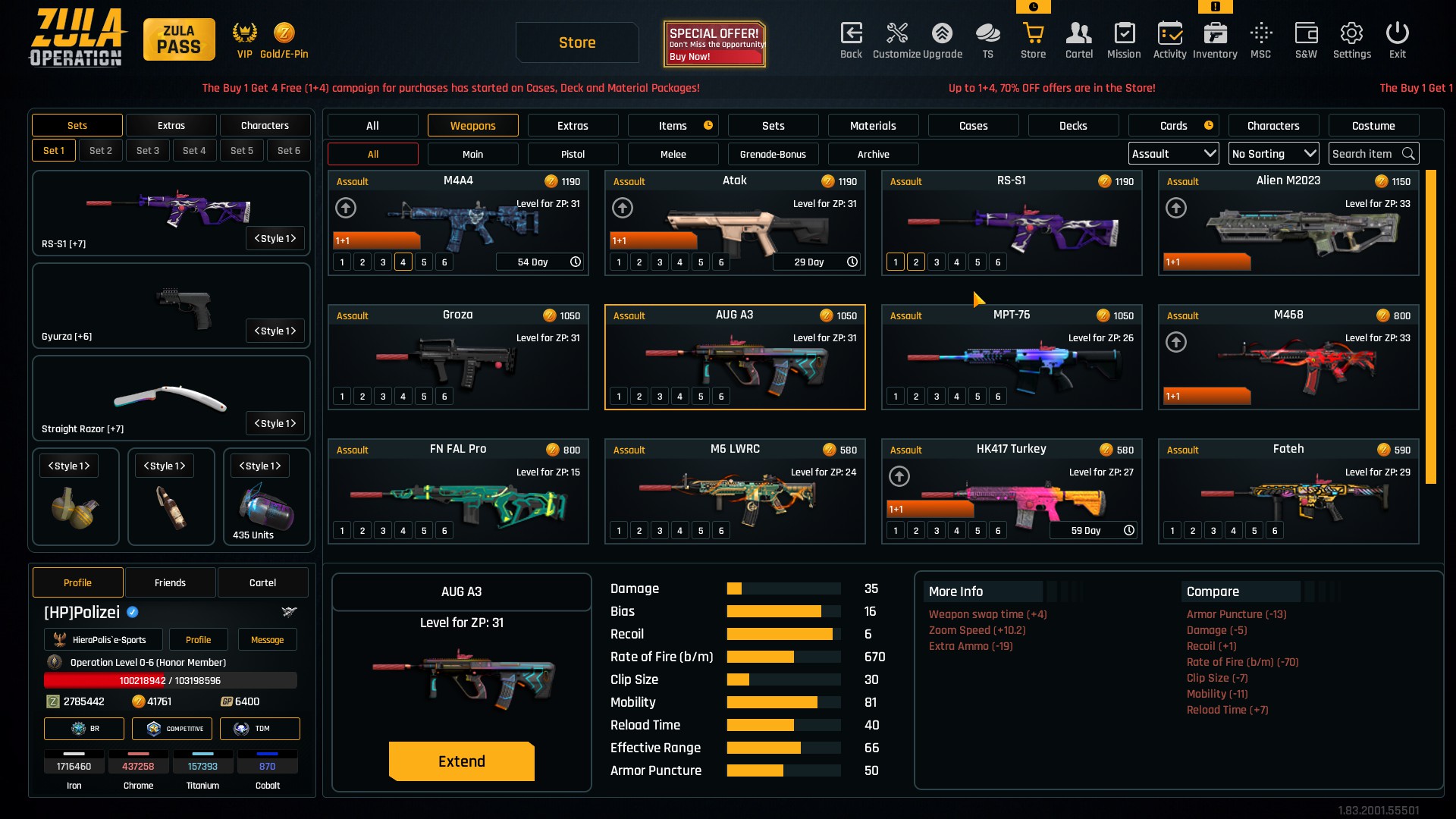1456x819 pixels.
Task: Click the Recoil stat bar
Action: coord(783,634)
